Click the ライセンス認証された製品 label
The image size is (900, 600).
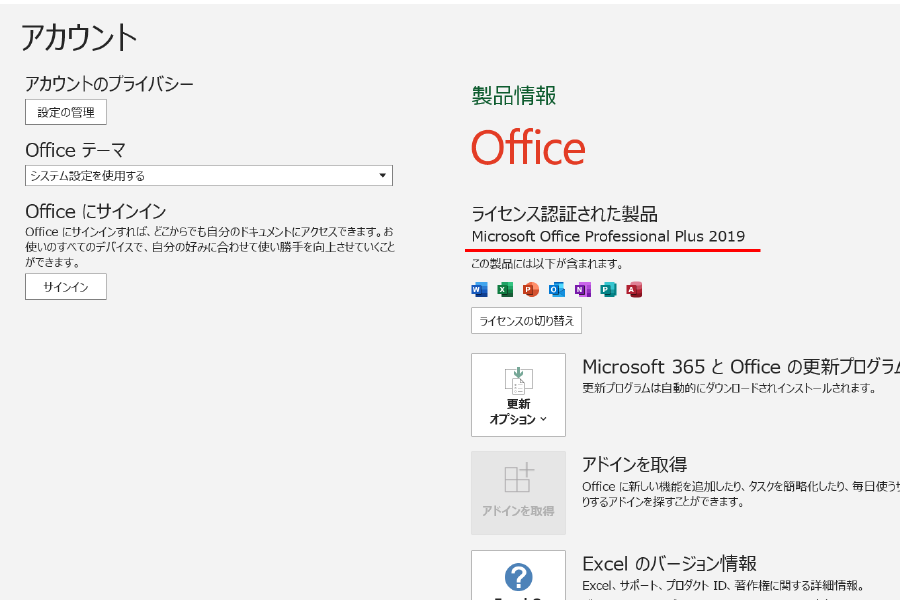pyautogui.click(x=564, y=214)
